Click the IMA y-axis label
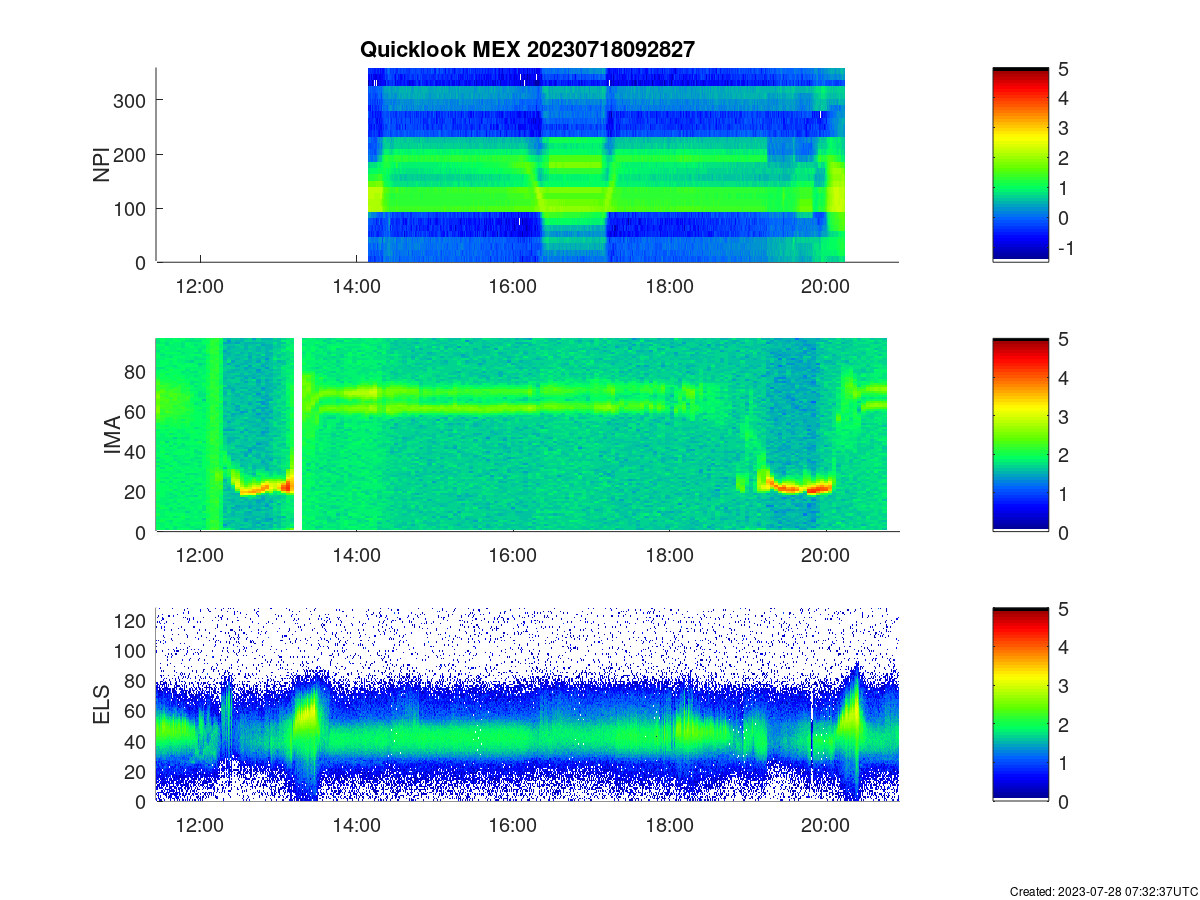Screen dimensions: 1200x900 112,436
